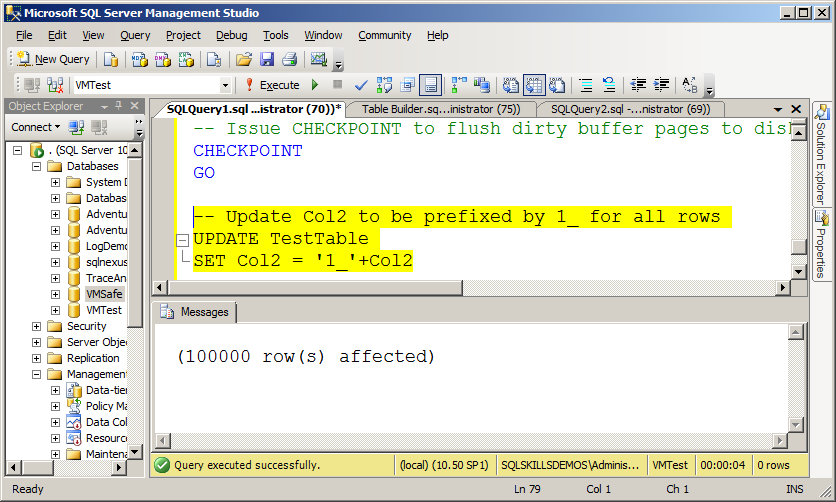
Task: Open the VMTest available databases dropdown
Action: click(225, 85)
